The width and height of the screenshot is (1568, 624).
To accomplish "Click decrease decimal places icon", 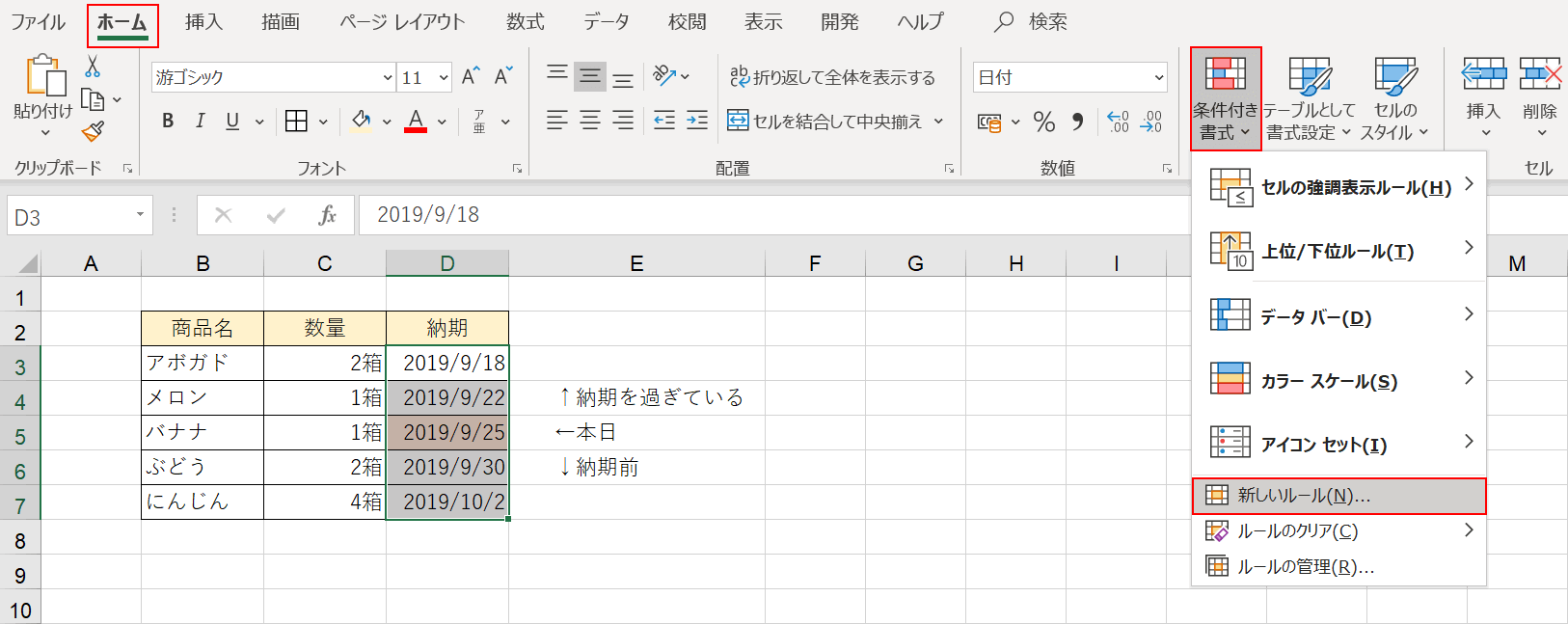I will 1151,122.
